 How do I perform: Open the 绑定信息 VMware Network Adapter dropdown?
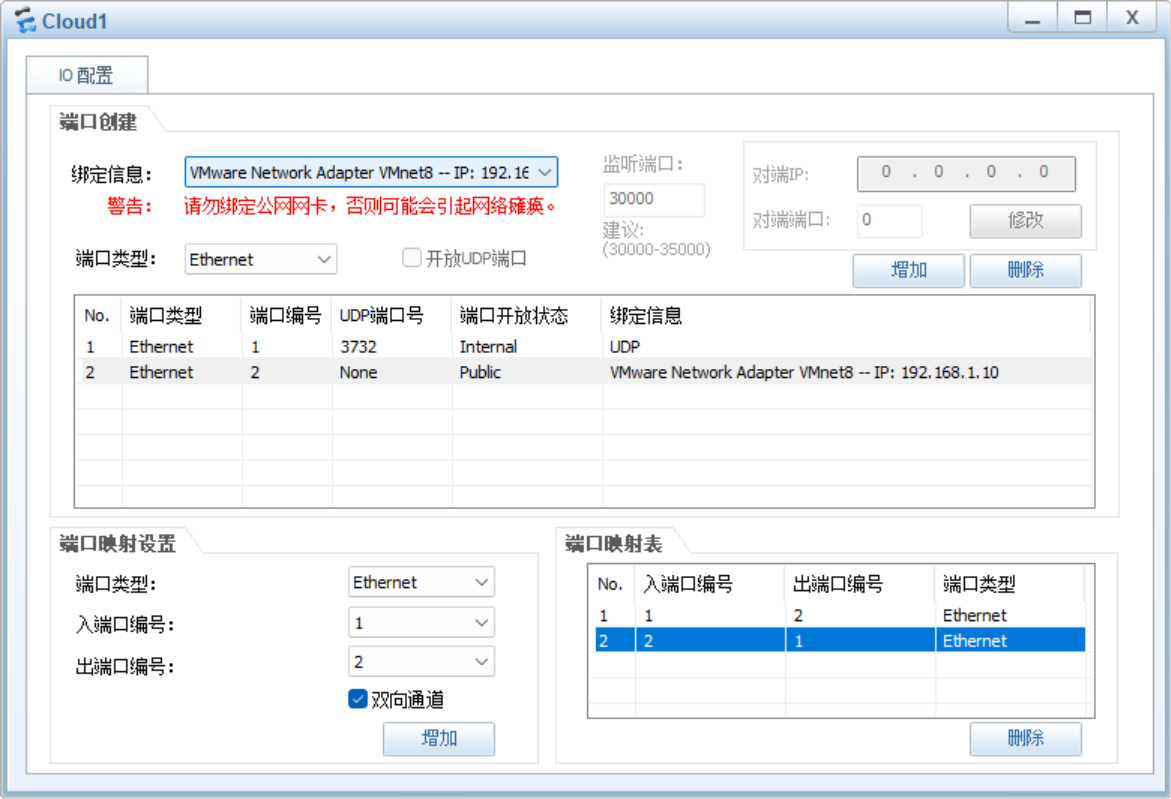370,172
